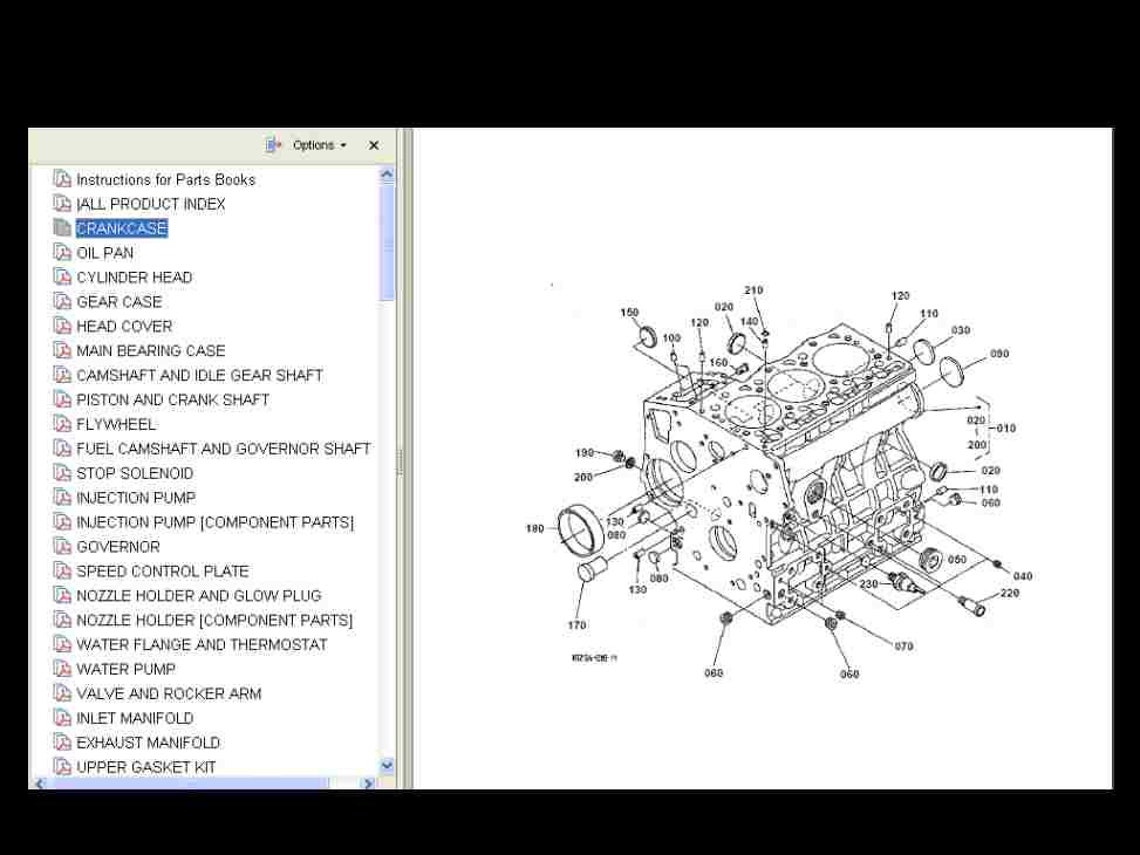Select the PISTON AND CRANK SHAFT entry
Viewport: 1140px width, 855px height.
click(171, 399)
